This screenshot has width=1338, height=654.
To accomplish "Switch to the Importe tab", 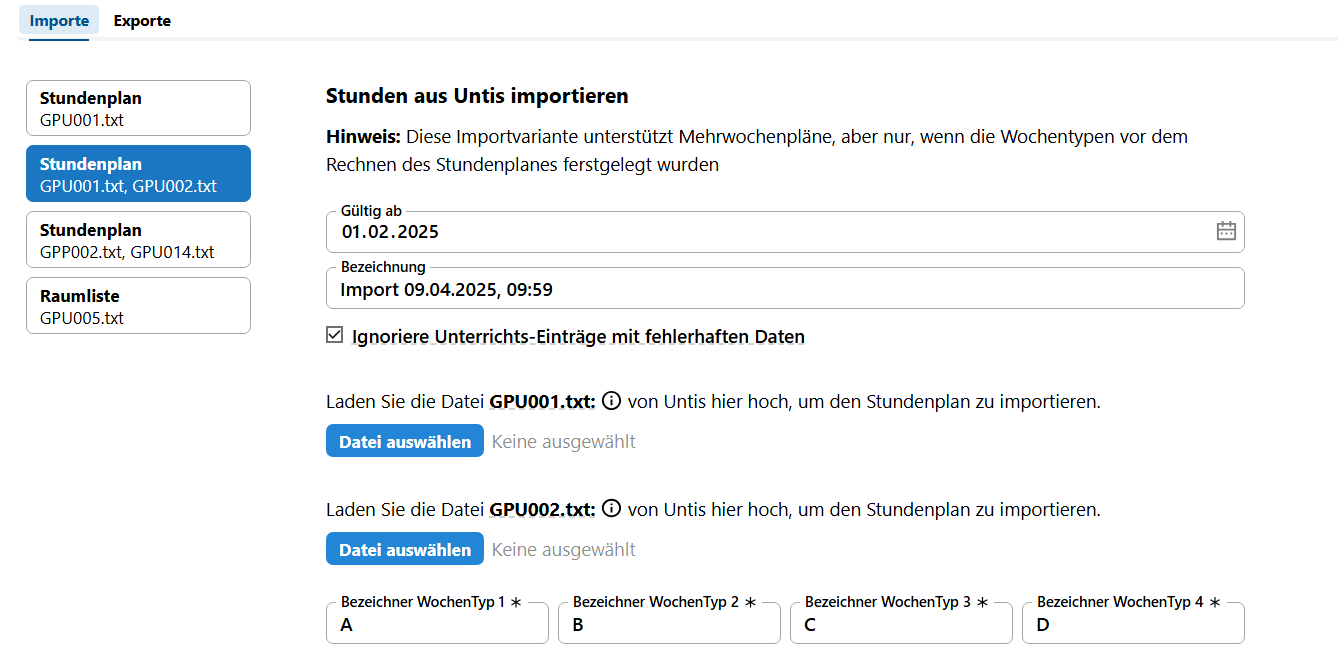I will (58, 20).
